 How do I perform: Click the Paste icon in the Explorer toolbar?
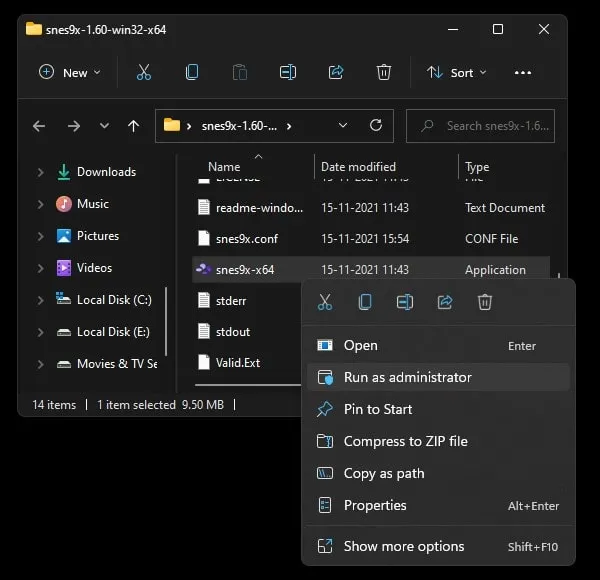[x=240, y=72]
